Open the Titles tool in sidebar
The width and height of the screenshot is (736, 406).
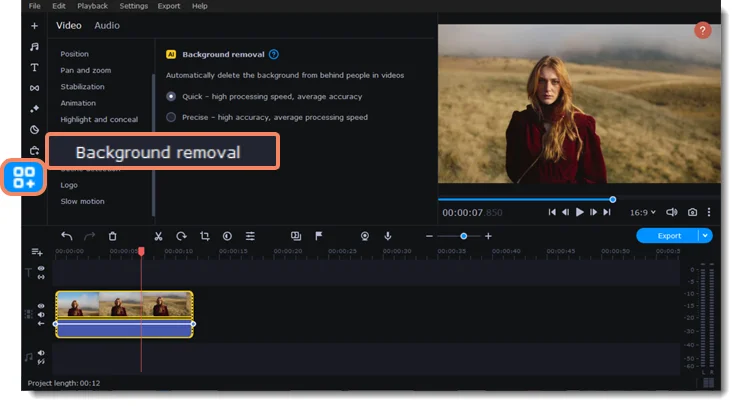coord(34,67)
